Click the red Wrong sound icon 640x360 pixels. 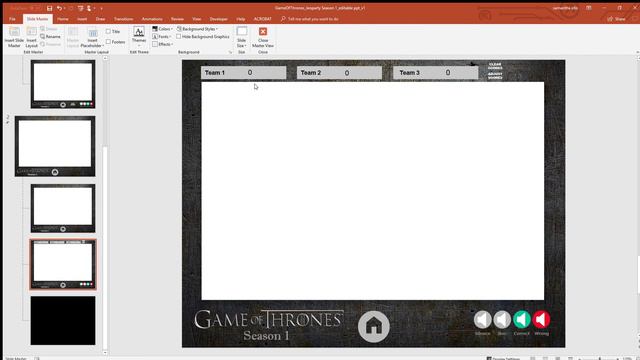point(541,320)
